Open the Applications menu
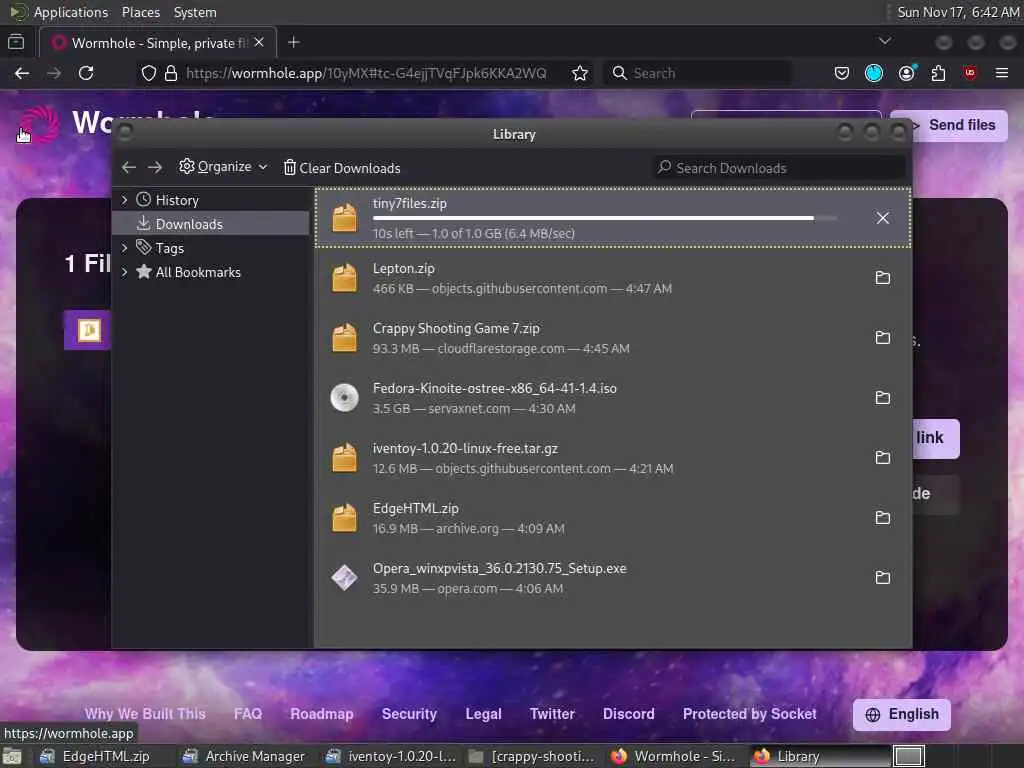 71,12
